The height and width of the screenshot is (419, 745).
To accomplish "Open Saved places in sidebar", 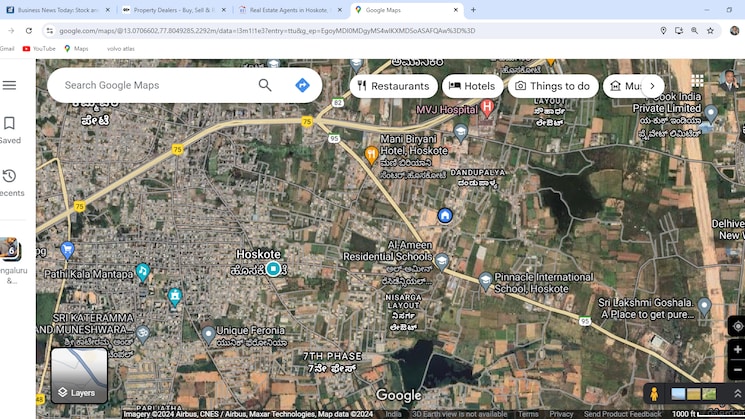I will pyautogui.click(x=10, y=130).
